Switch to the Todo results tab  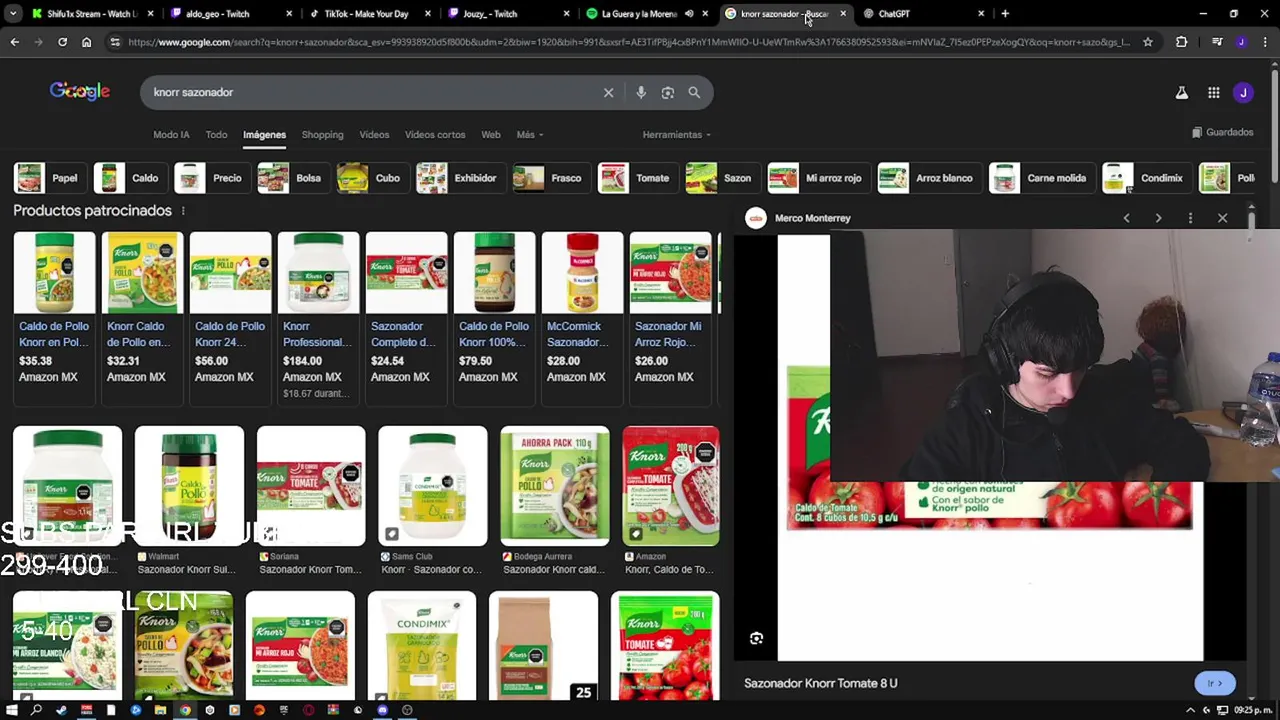click(216, 135)
